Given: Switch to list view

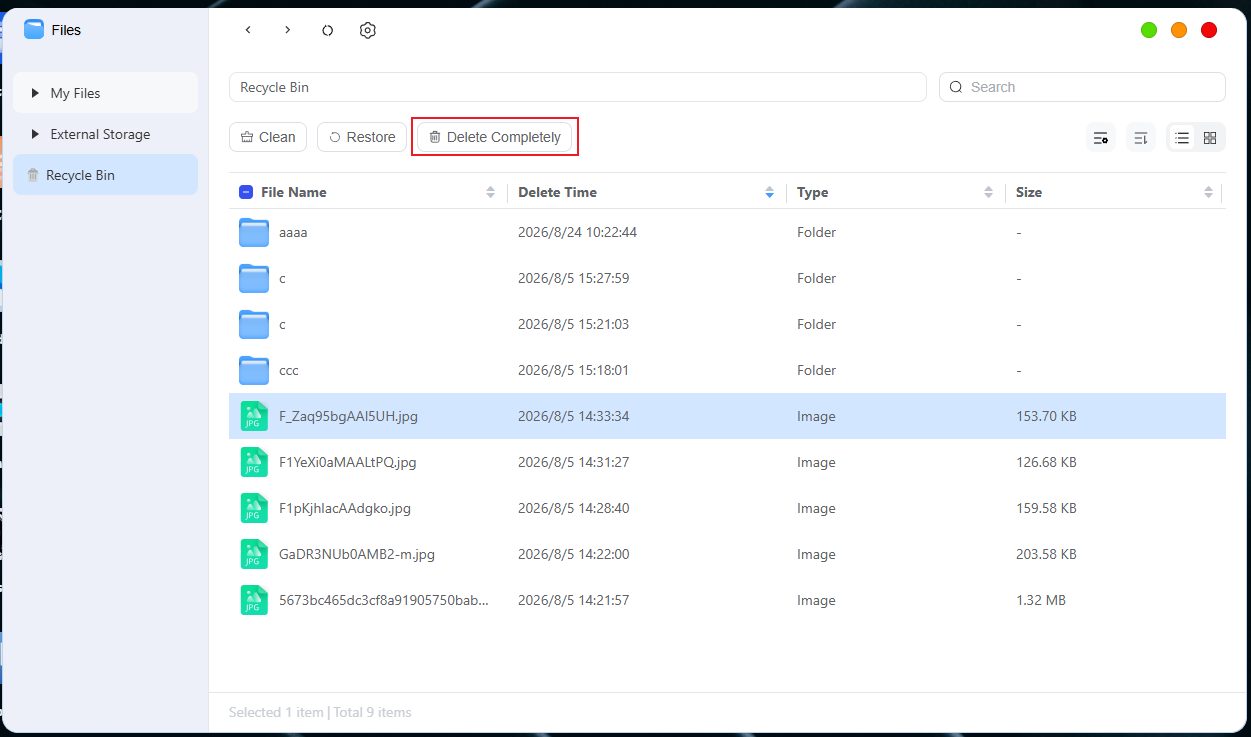Looking at the screenshot, I should [x=1182, y=138].
